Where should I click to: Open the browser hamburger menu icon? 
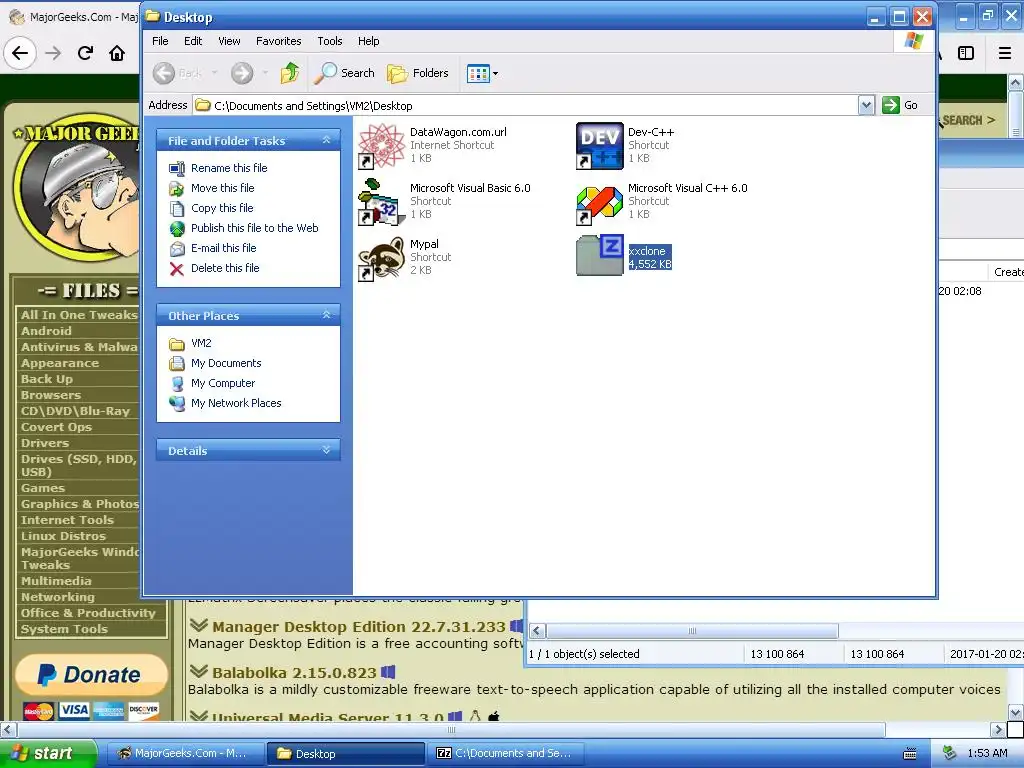point(1005,53)
